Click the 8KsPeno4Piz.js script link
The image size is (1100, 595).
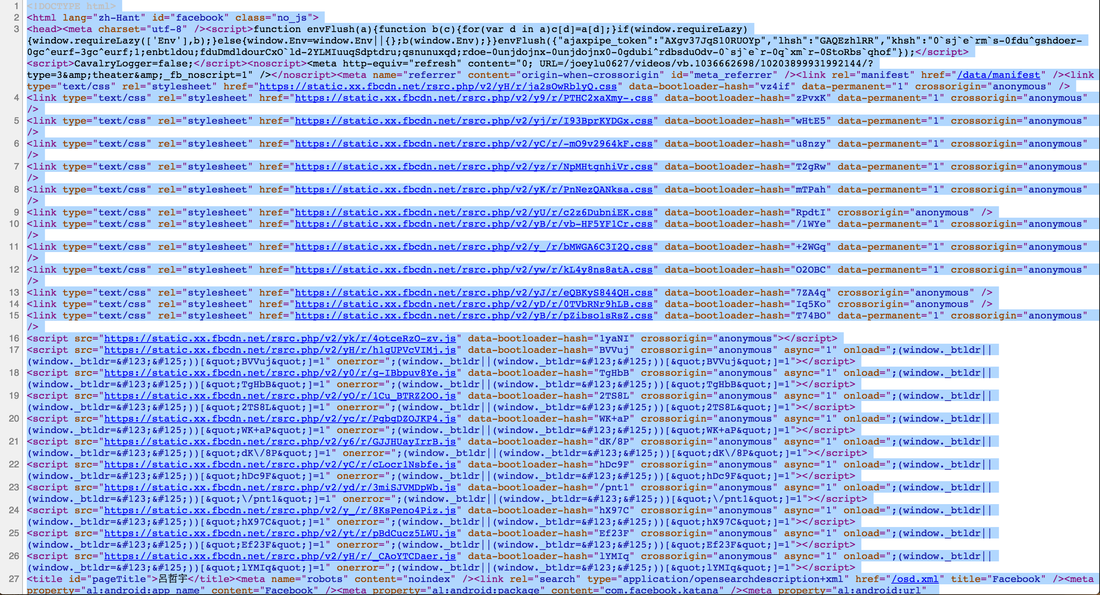tap(280, 510)
